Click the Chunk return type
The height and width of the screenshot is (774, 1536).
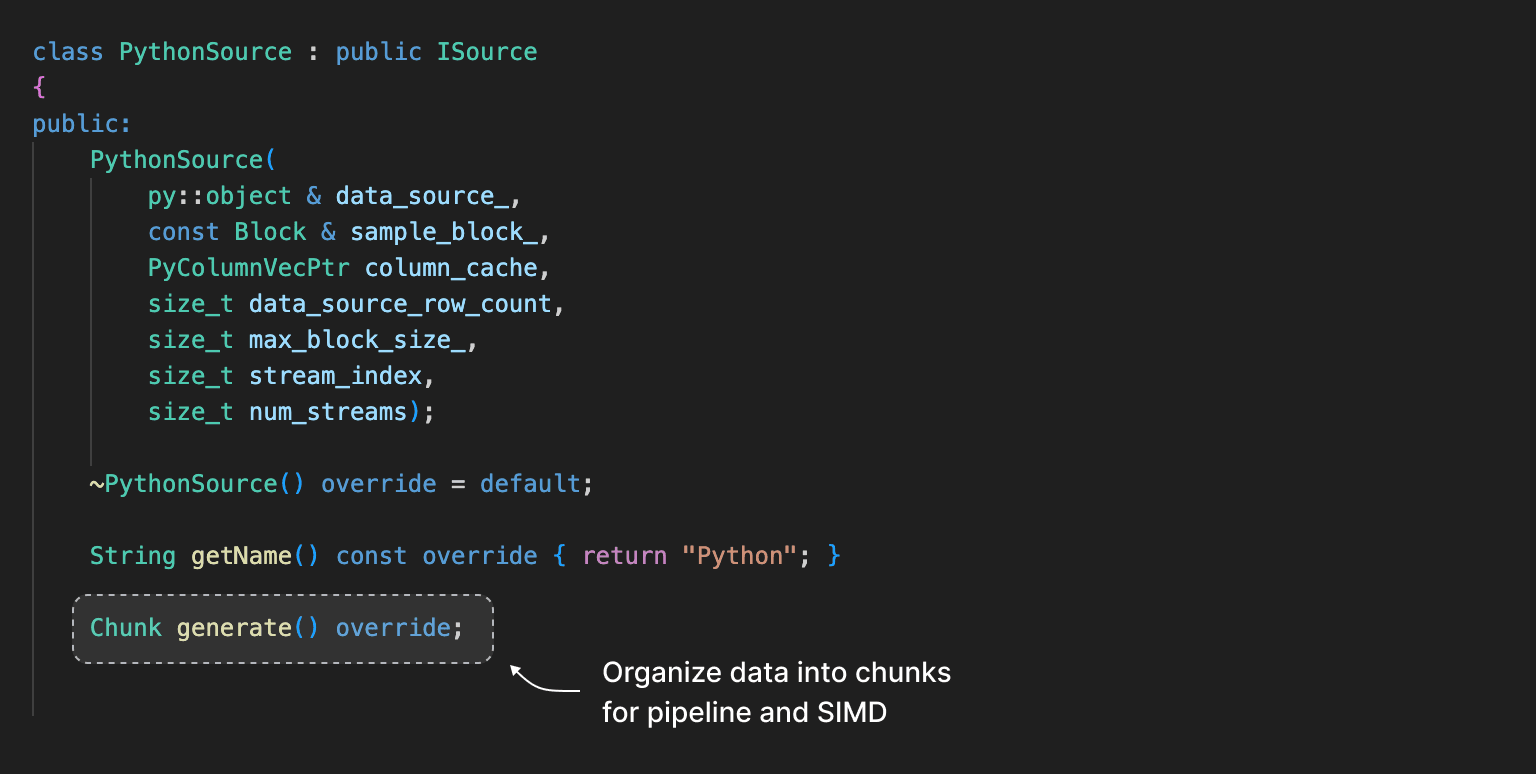[126, 628]
